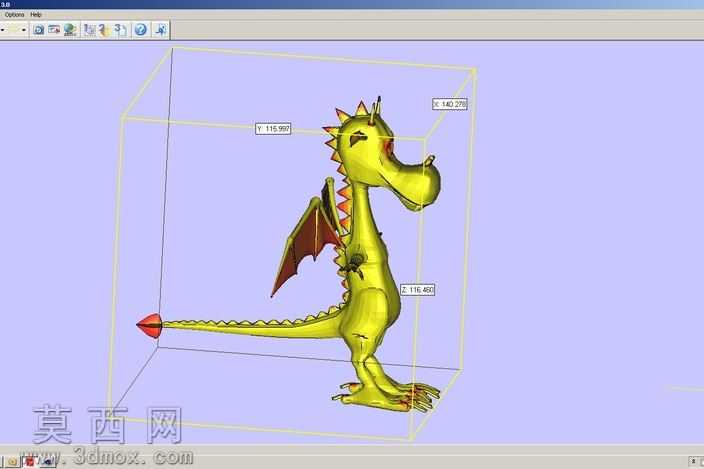The height and width of the screenshot is (469, 704).
Task: Click the Z: 116.480 dimension label
Action: pos(418,290)
